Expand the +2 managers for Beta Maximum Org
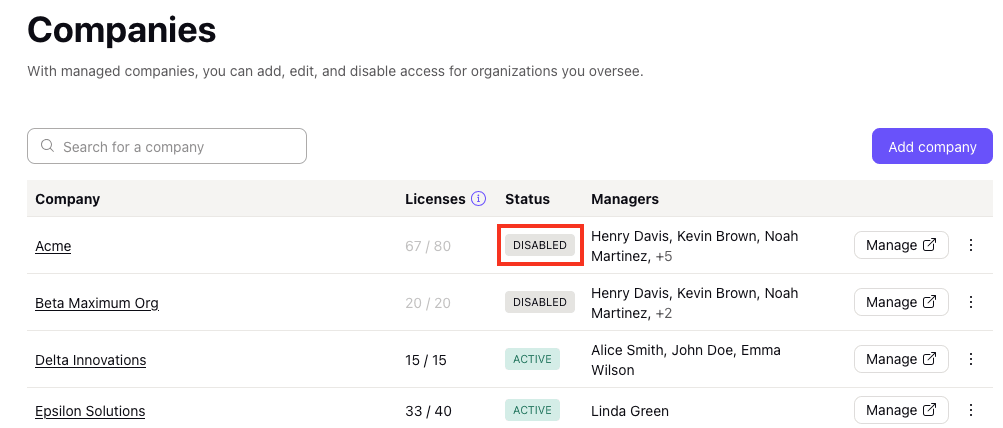This screenshot has width=1003, height=428. tap(663, 313)
